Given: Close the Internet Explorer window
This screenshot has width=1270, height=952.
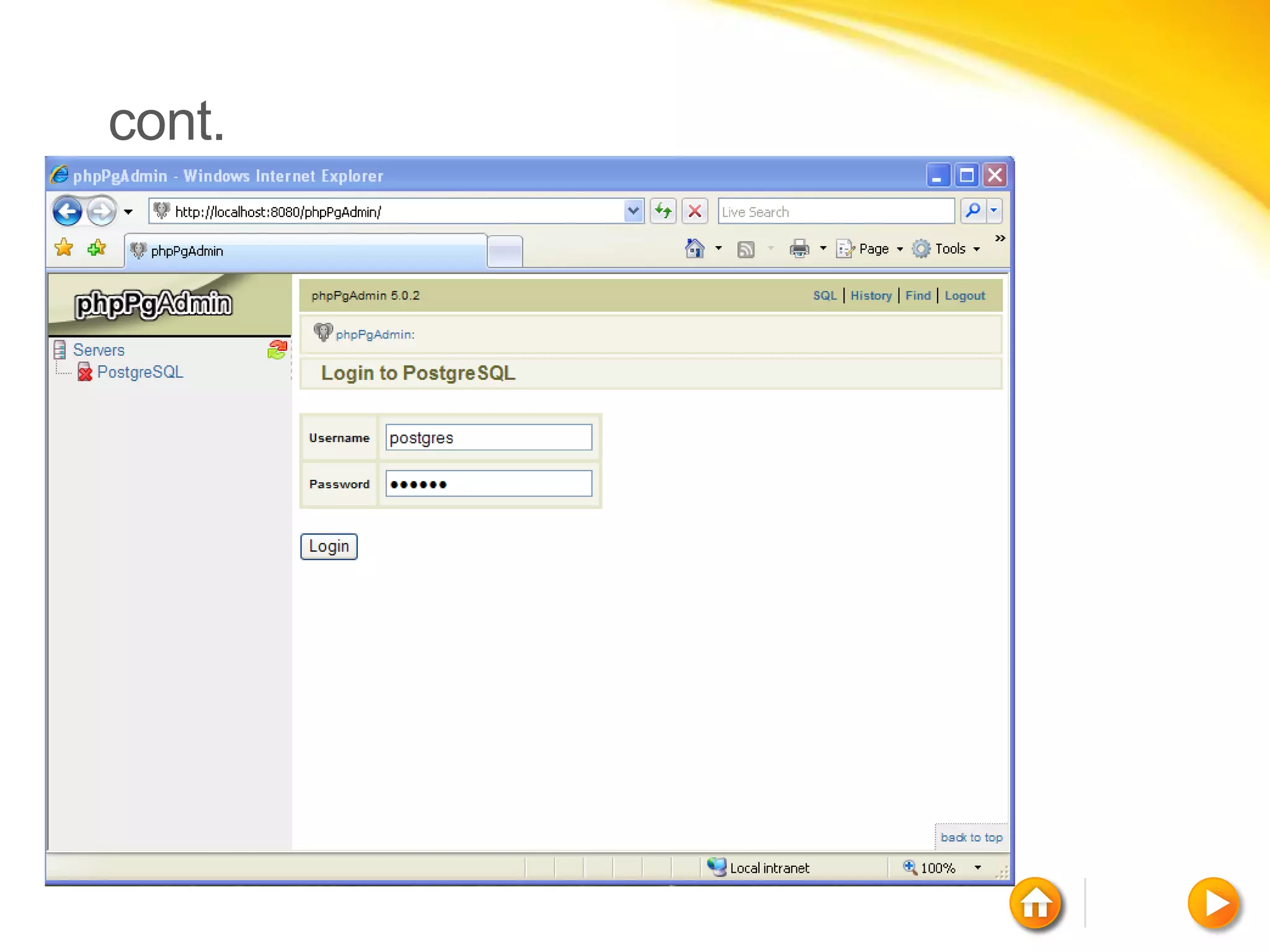Looking at the screenshot, I should click(995, 175).
